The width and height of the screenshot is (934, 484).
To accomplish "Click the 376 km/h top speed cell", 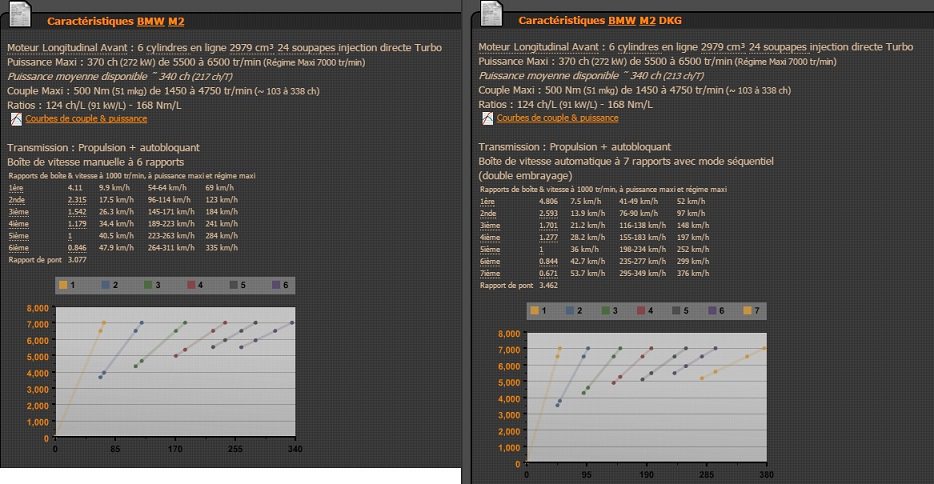I will [693, 274].
